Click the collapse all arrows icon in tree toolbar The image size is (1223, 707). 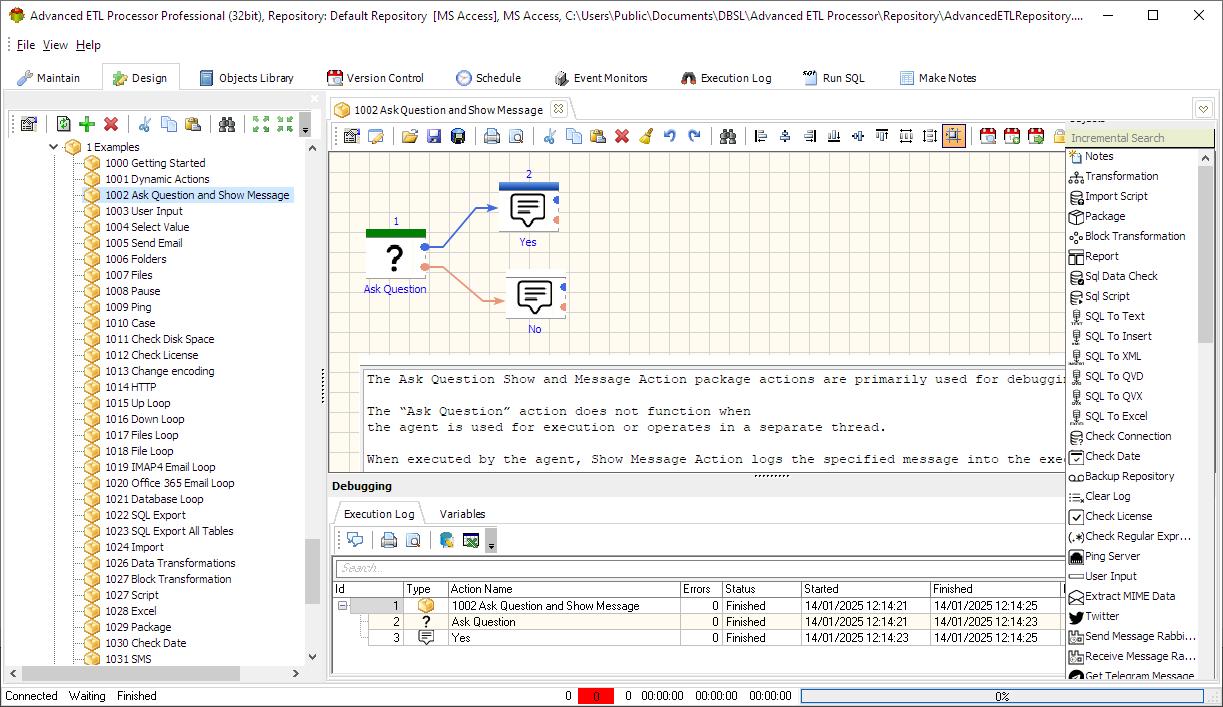285,124
